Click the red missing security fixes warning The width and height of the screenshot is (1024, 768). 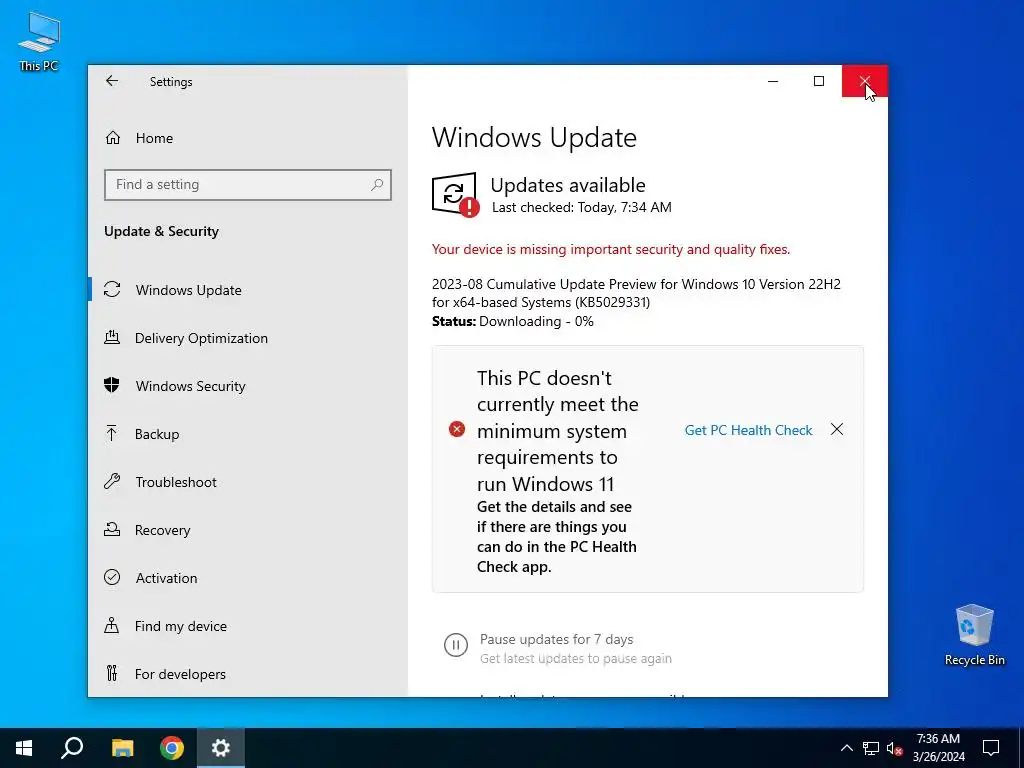pos(611,249)
